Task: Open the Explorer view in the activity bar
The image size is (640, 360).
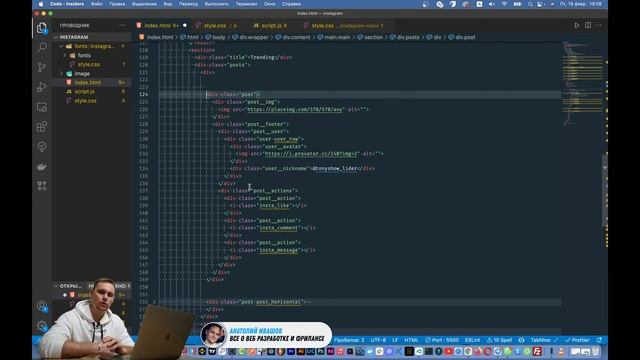Action: (x=42, y=28)
